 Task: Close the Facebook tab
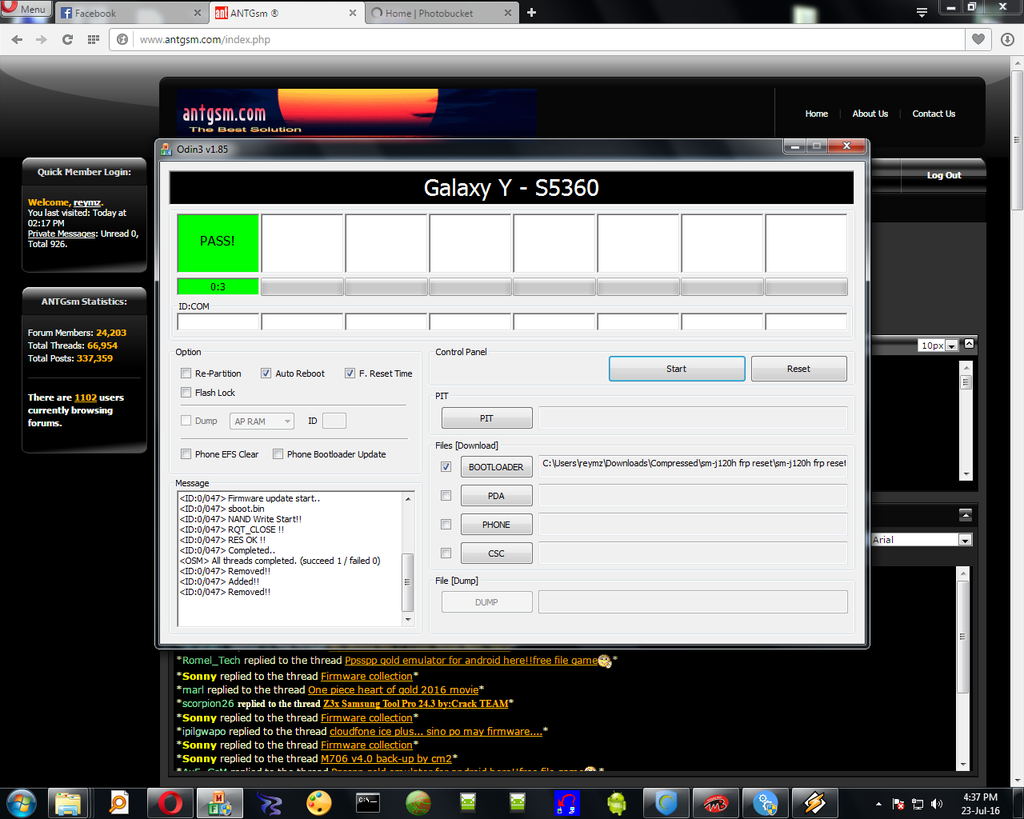pyautogui.click(x=197, y=13)
